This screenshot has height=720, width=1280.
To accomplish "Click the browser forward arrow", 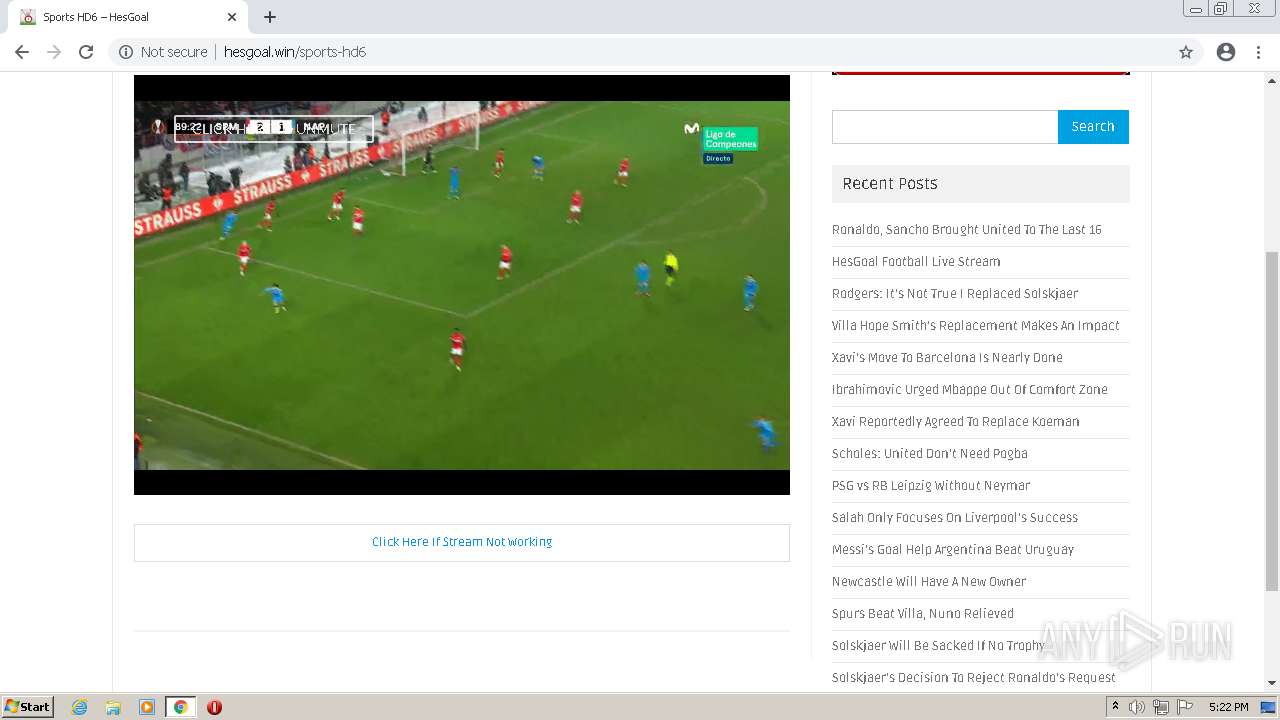I will [54, 52].
